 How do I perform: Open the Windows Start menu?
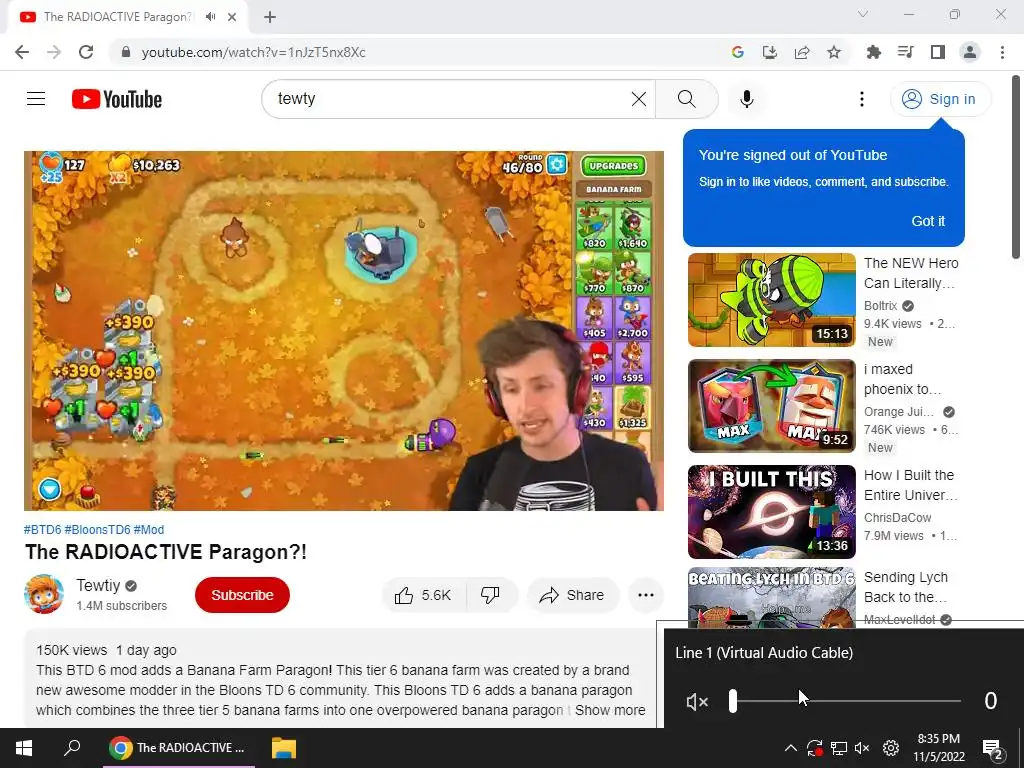[x=24, y=748]
